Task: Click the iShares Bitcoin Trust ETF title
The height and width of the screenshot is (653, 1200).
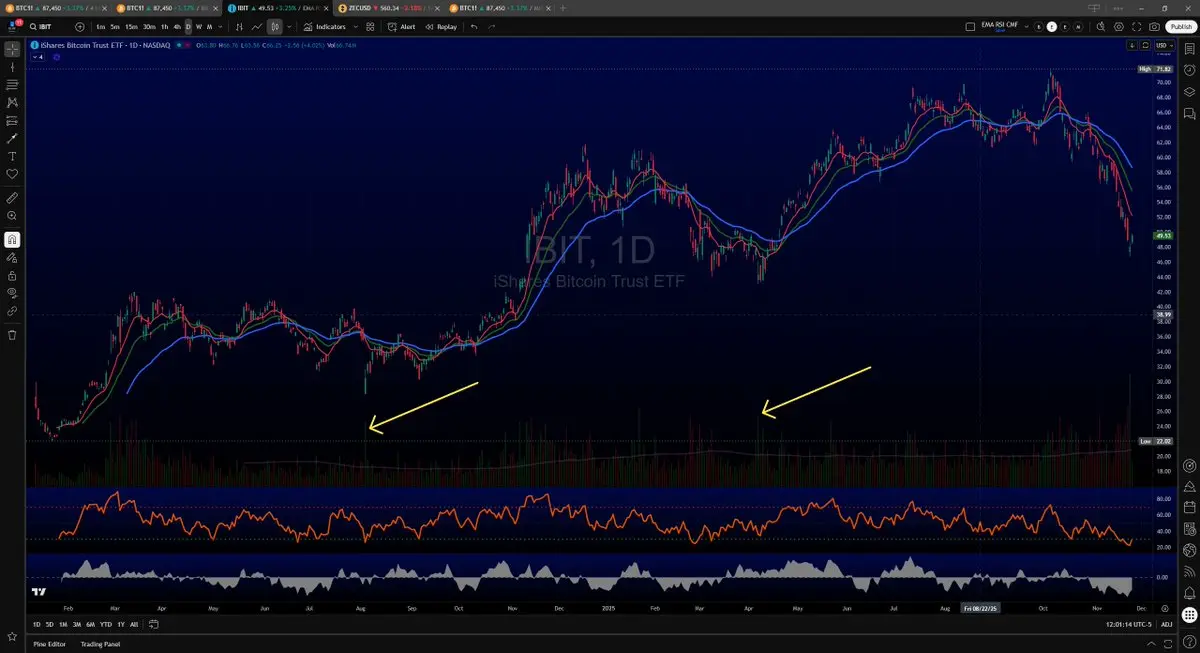Action: click(77, 45)
